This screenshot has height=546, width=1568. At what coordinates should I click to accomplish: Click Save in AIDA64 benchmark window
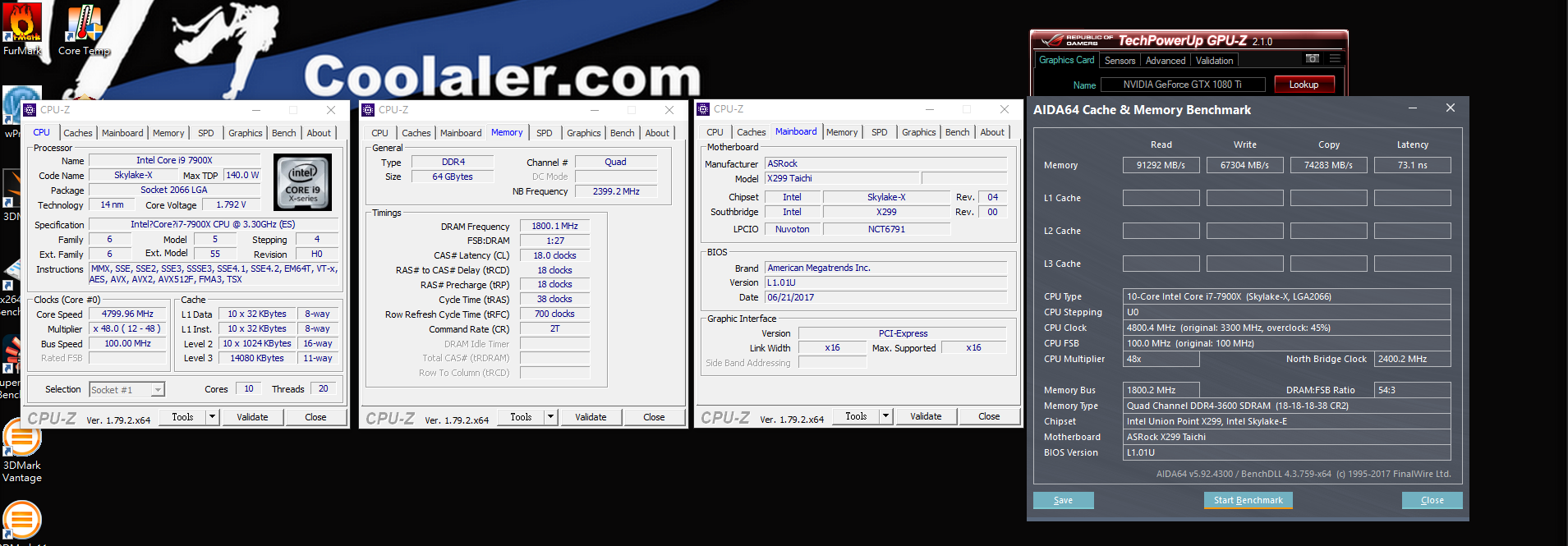(1063, 500)
